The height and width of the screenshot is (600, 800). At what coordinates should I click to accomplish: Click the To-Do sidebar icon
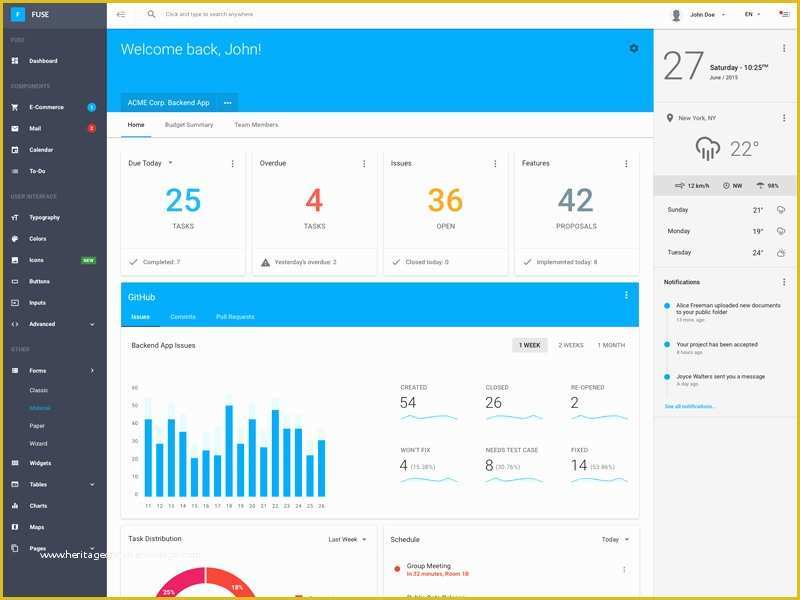click(15, 171)
